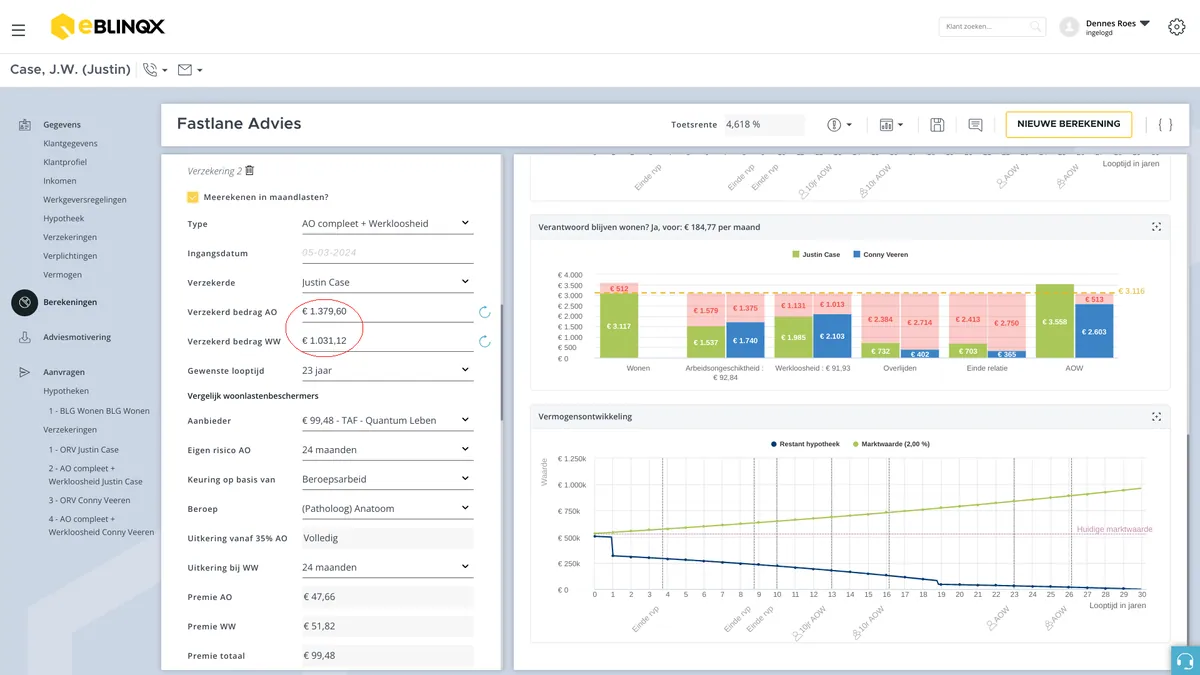Screen dimensions: 1200x675
Task: Open the Eigen risico AO dropdown
Action: point(386,450)
